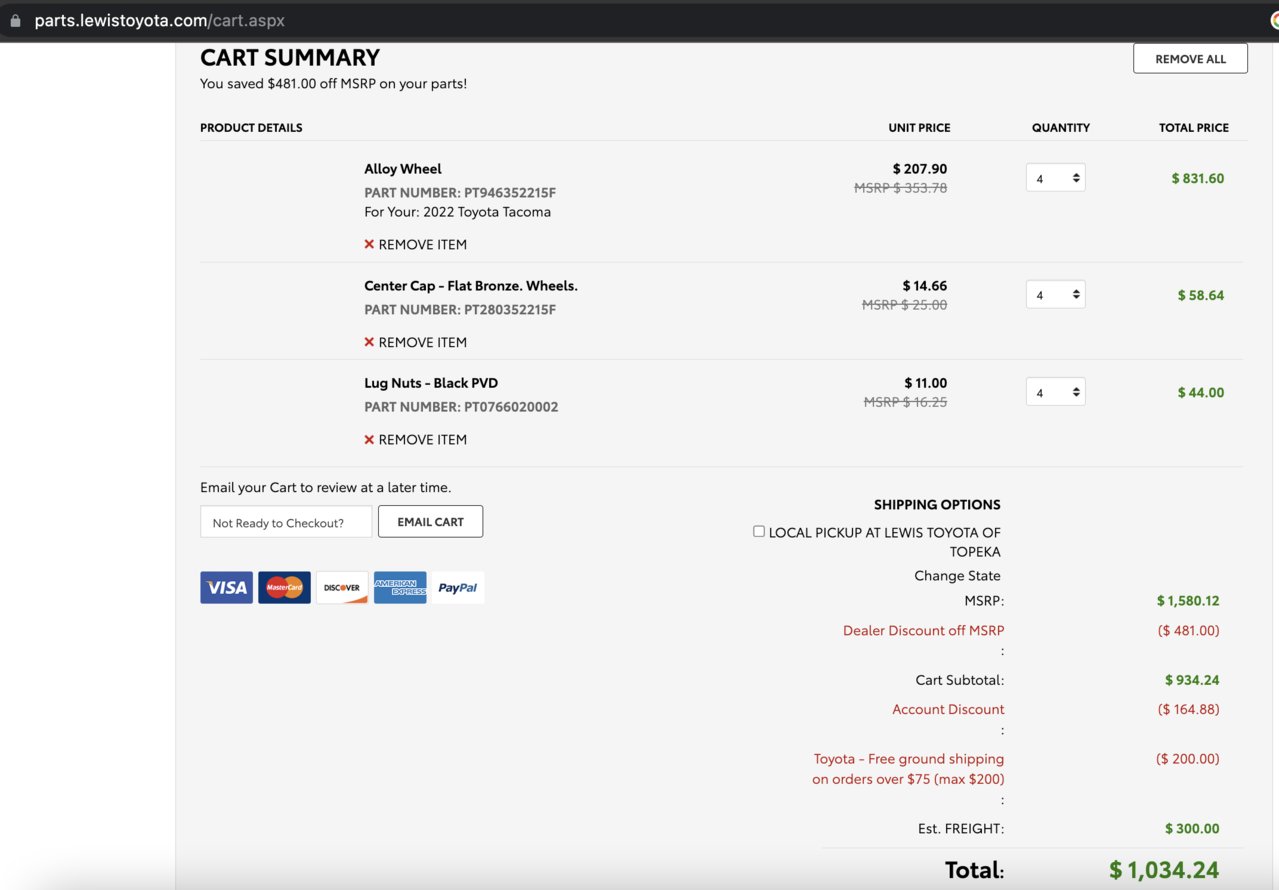The image size is (1279, 890).
Task: Click the Dealer Discount off MSRP label
Action: [923, 631]
